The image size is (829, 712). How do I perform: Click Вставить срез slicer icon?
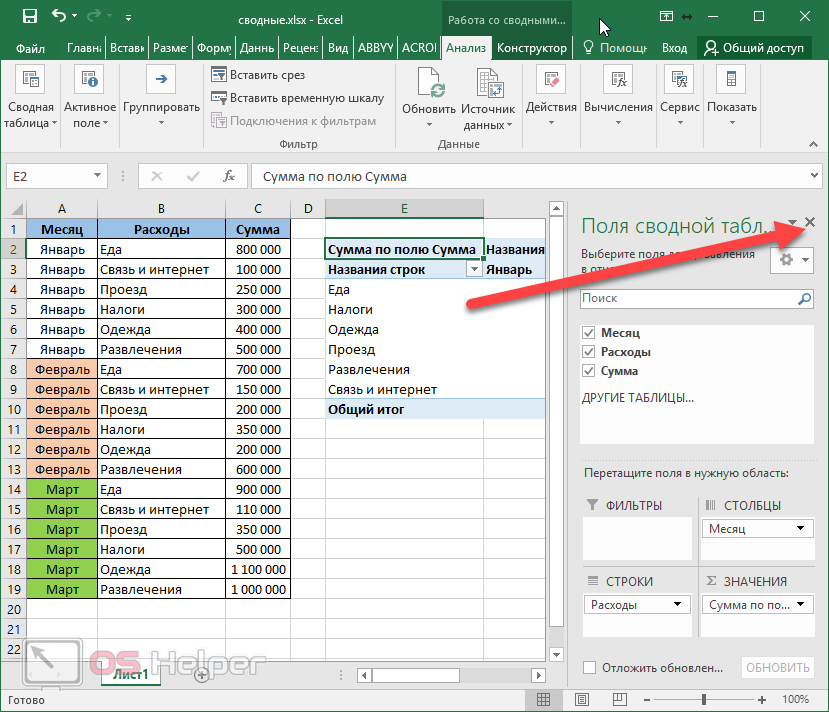pos(220,75)
